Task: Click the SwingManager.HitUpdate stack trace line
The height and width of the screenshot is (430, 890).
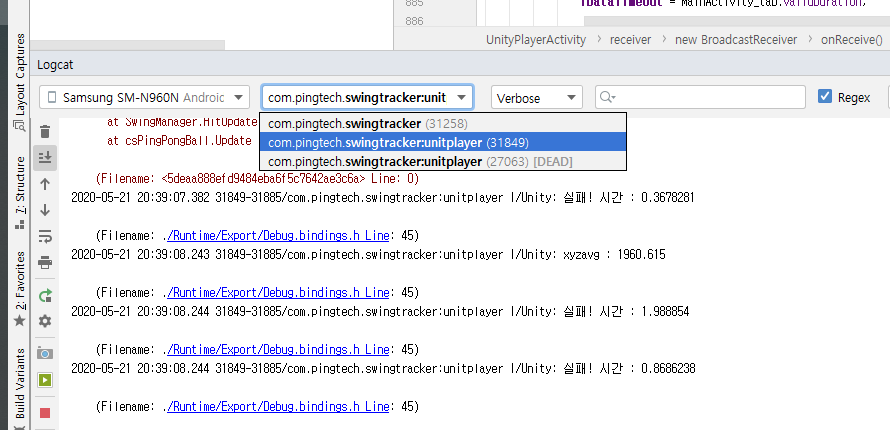Action: coord(182,121)
